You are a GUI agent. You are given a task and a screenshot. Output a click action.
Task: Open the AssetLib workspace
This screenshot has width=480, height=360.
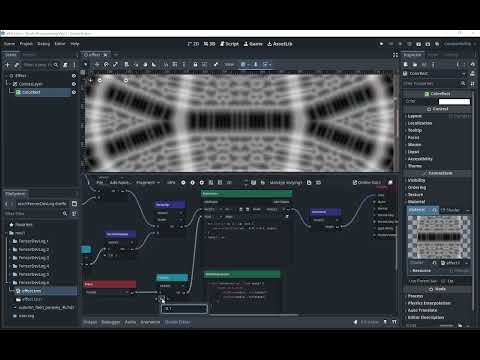tap(280, 44)
